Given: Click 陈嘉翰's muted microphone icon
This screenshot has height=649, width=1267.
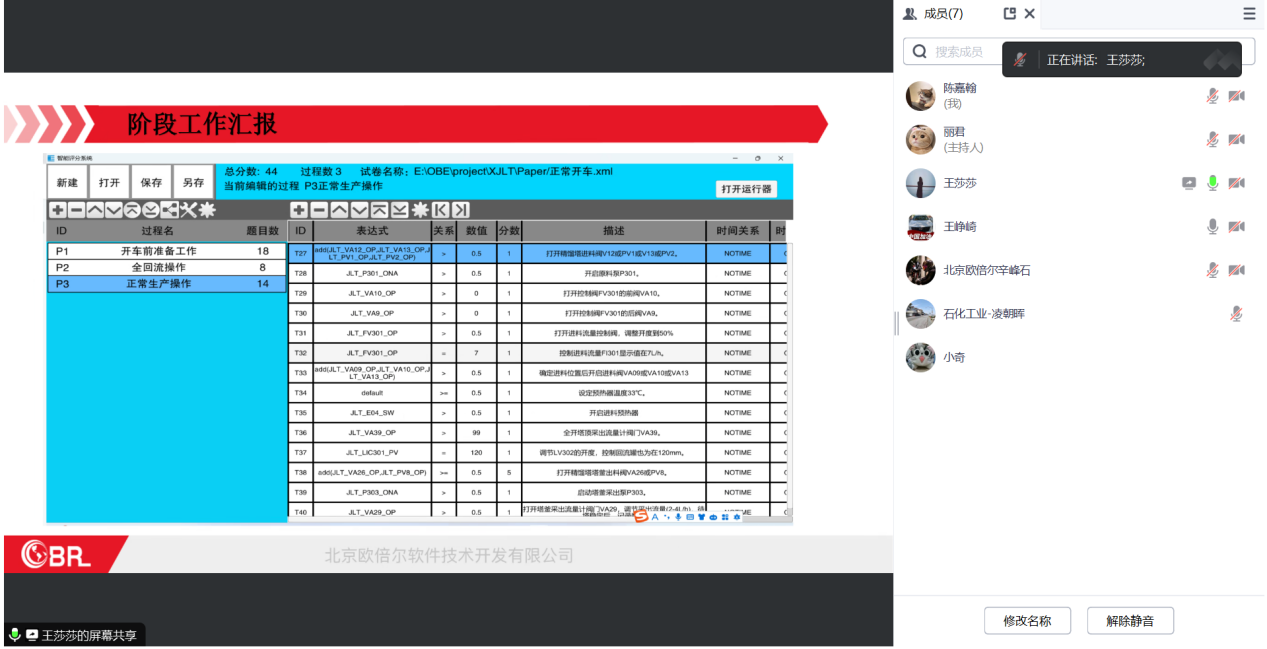Looking at the screenshot, I should coord(1212,96).
